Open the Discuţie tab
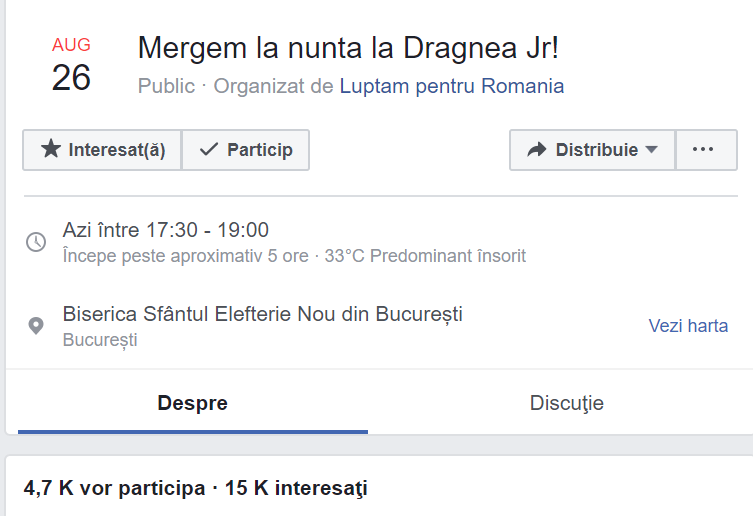Viewport: 753px width, 516px height. point(566,404)
